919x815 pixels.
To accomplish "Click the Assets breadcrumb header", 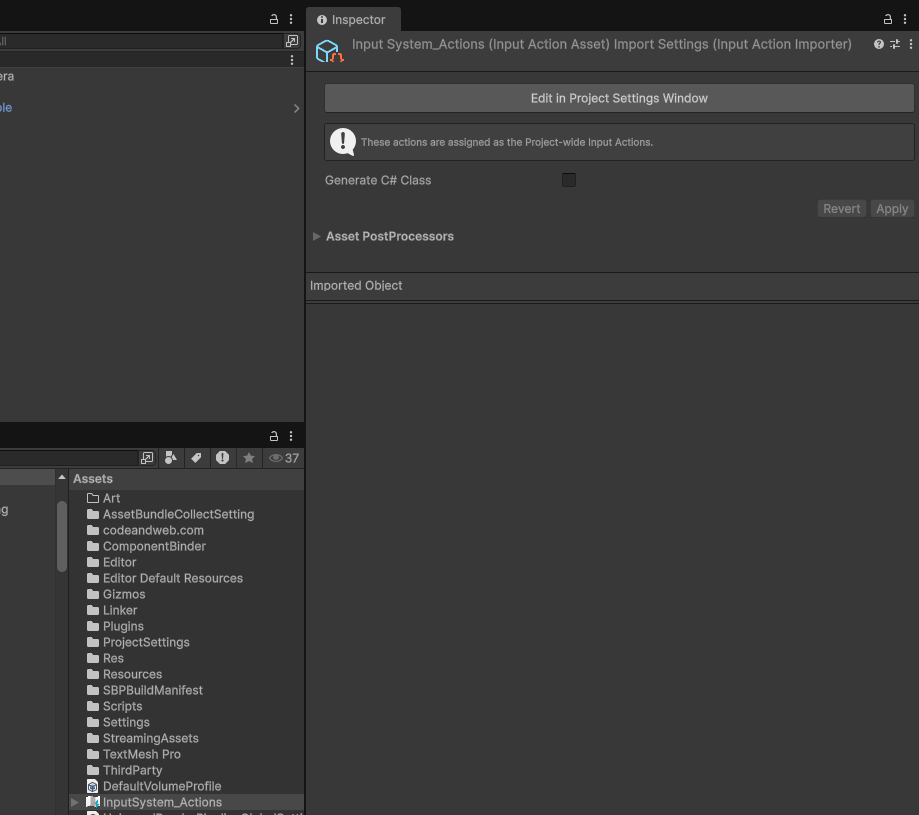I will pos(93,479).
